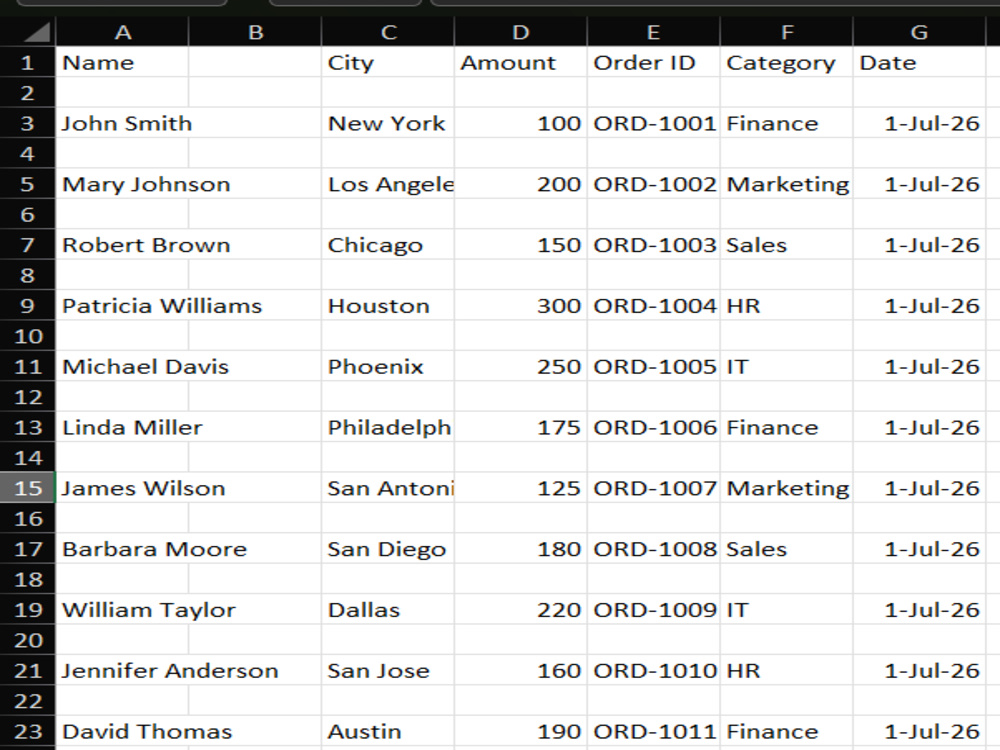1000x750 pixels.
Task: Select the Mary Johnson cell
Action: (122, 184)
